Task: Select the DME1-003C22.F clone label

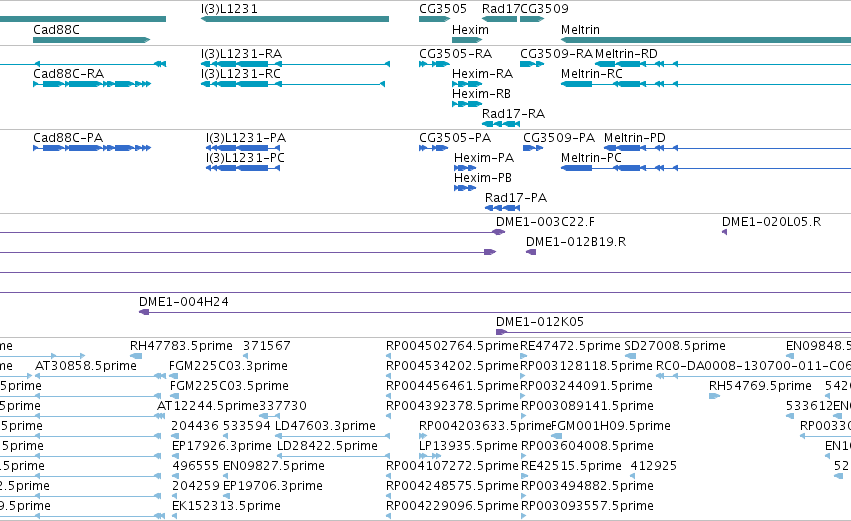Action: (545, 222)
